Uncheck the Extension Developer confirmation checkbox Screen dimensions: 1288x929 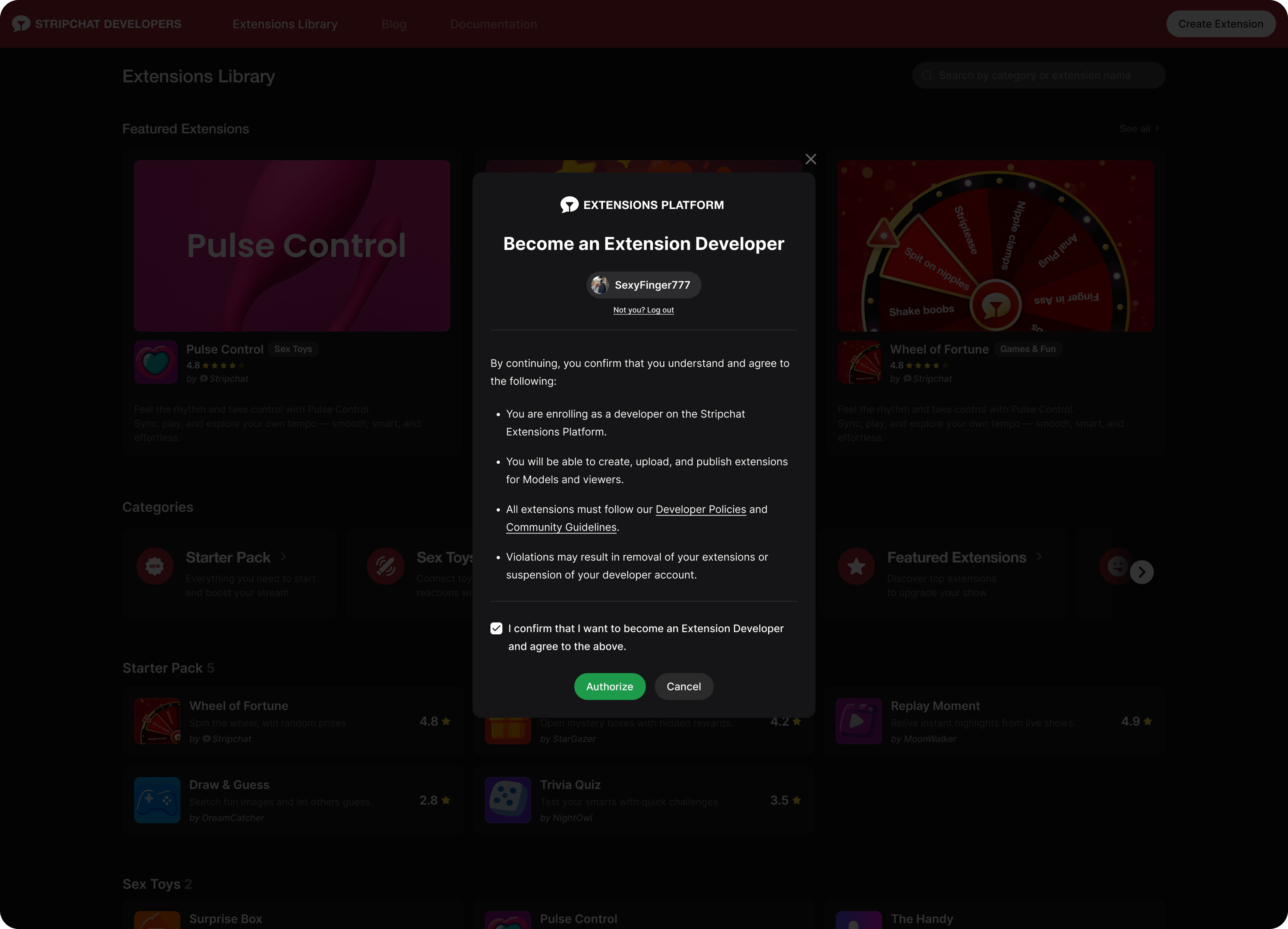pyautogui.click(x=496, y=628)
